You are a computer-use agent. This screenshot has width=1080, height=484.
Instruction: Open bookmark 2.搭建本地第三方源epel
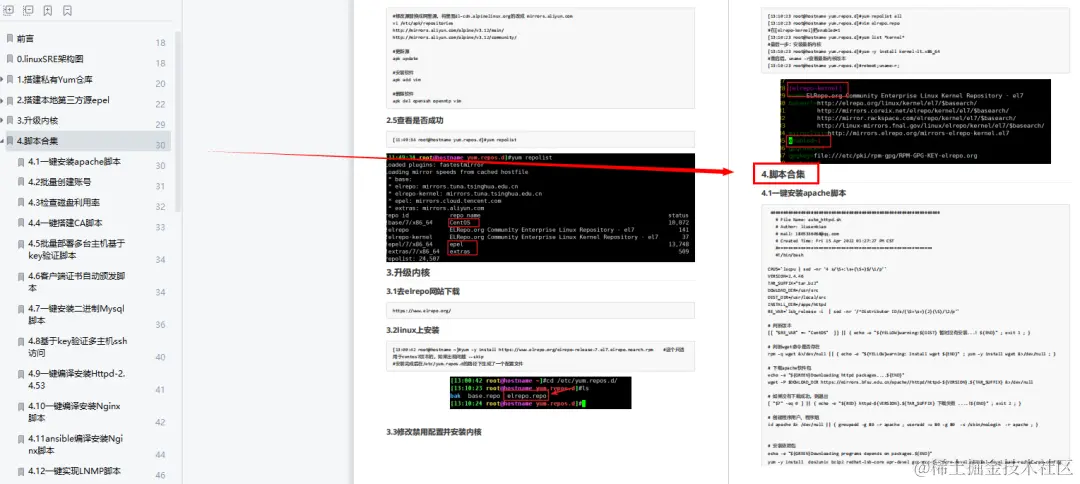[x=63, y=101]
